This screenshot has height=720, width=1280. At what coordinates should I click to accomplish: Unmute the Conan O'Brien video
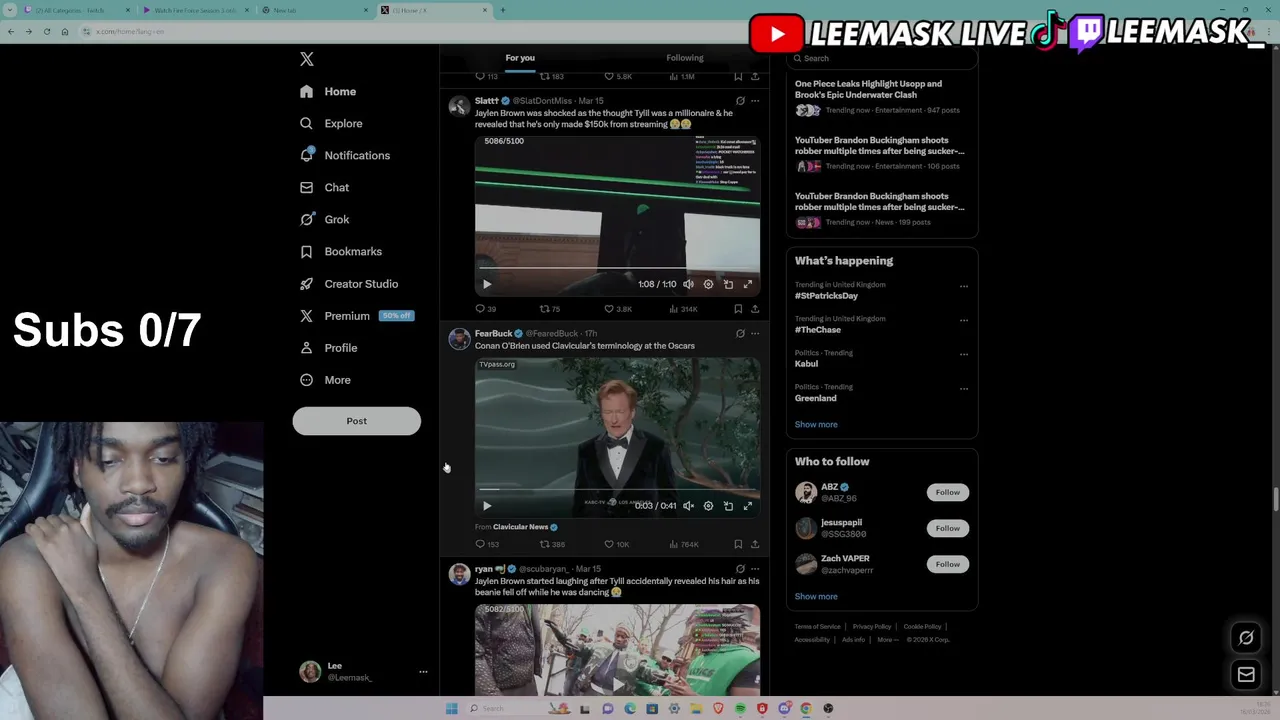pos(688,506)
